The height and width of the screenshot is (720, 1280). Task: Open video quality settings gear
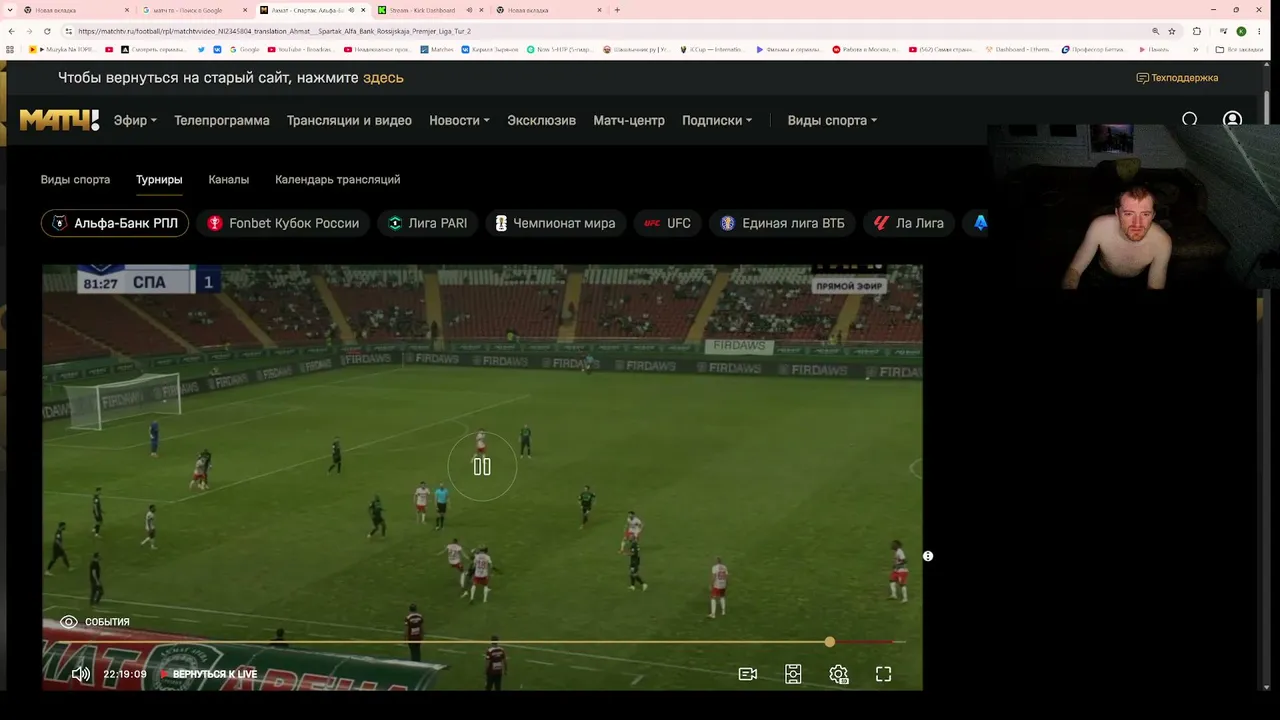839,674
